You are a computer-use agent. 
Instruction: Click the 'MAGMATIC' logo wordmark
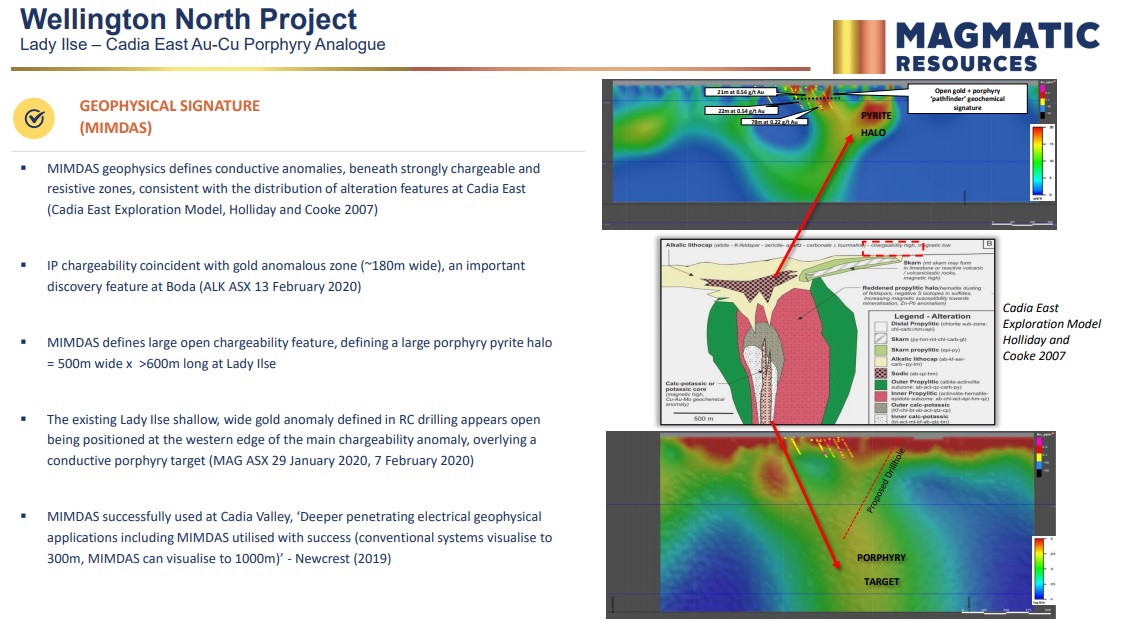click(x=998, y=36)
